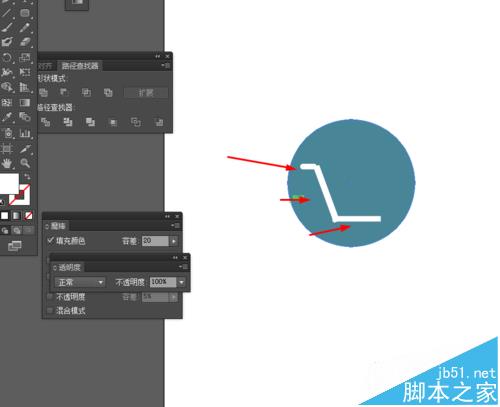Apply solid Color mode button

[5, 216]
